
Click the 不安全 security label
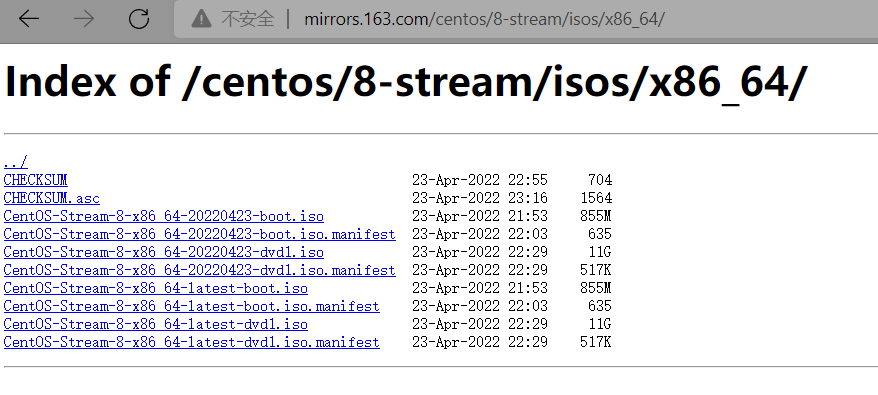pyautogui.click(x=247, y=20)
